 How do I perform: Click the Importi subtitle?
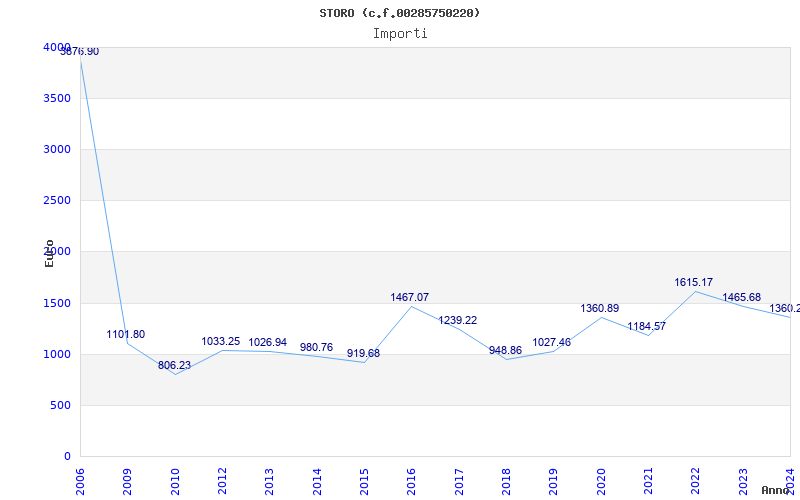coord(400,33)
